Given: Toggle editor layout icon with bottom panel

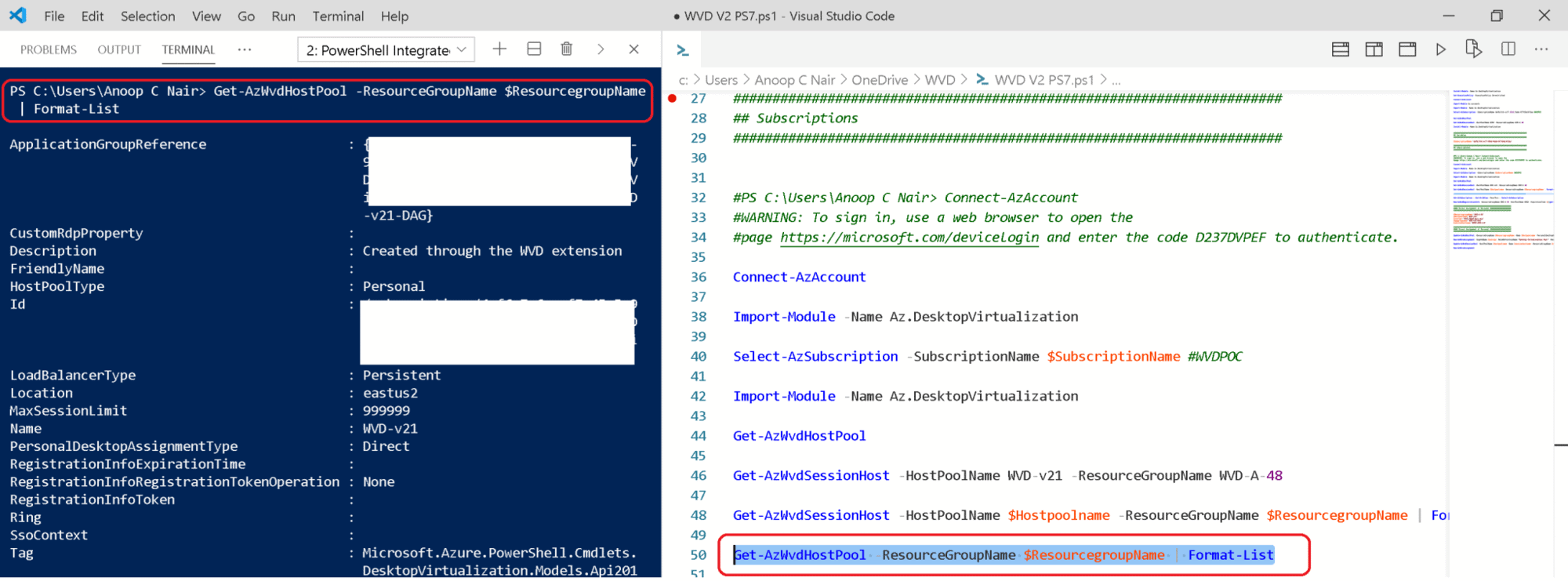Looking at the screenshot, I should (1341, 49).
